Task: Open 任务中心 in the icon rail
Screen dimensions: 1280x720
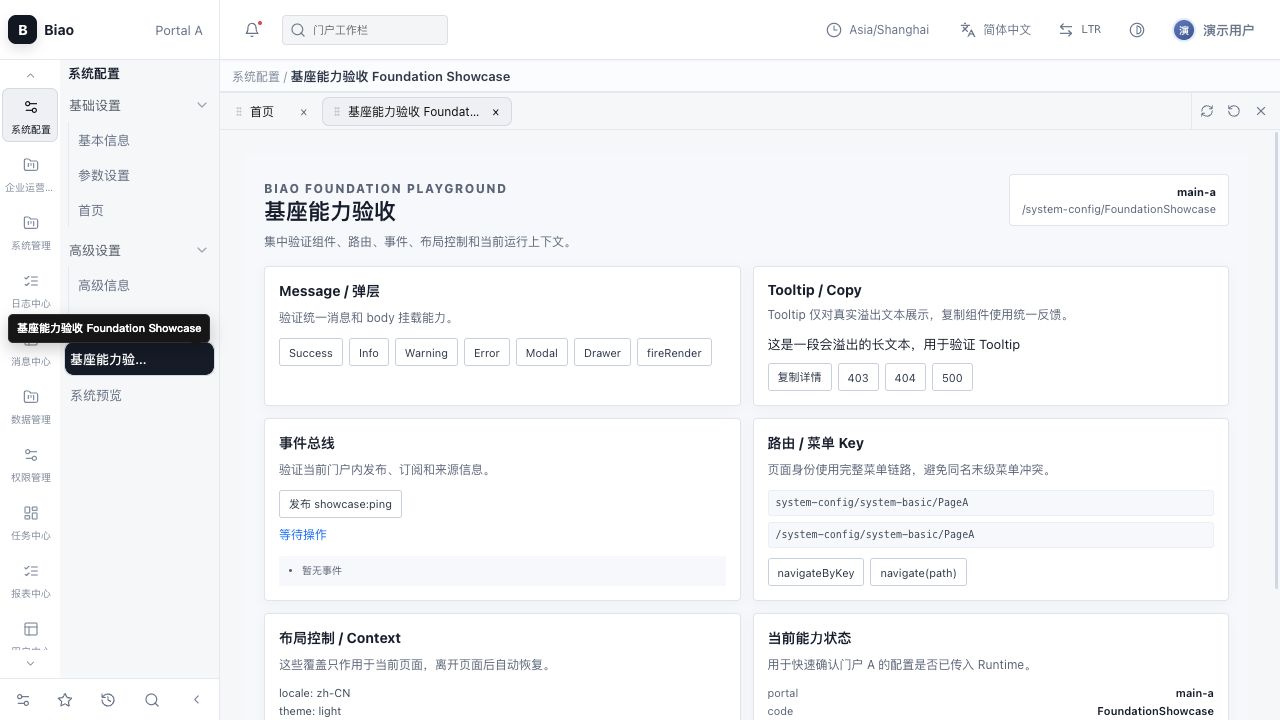Action: [x=30, y=522]
